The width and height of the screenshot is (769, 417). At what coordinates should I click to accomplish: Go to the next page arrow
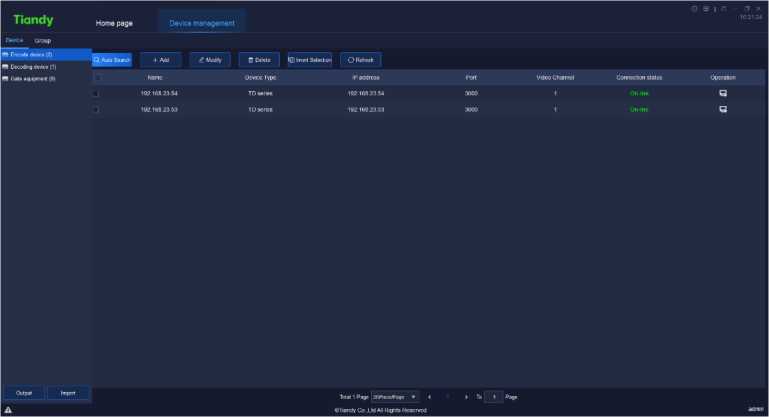(466, 397)
